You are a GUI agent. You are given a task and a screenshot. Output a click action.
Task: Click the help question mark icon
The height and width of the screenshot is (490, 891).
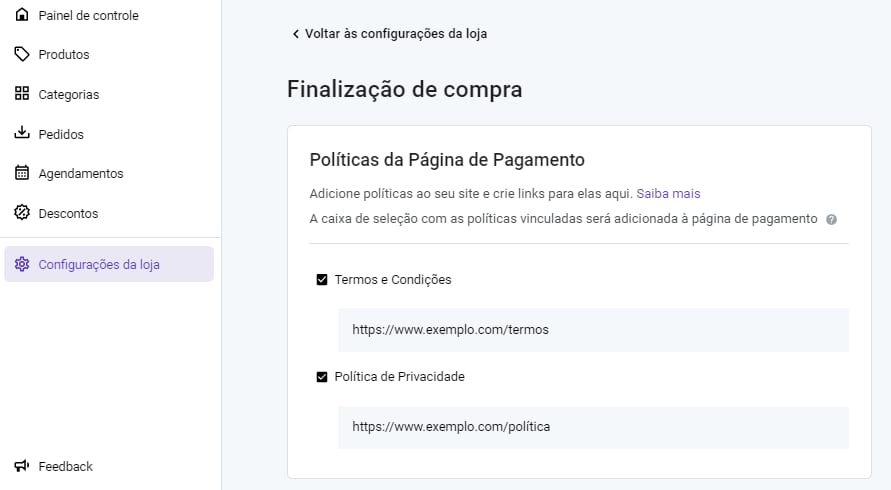click(831, 219)
